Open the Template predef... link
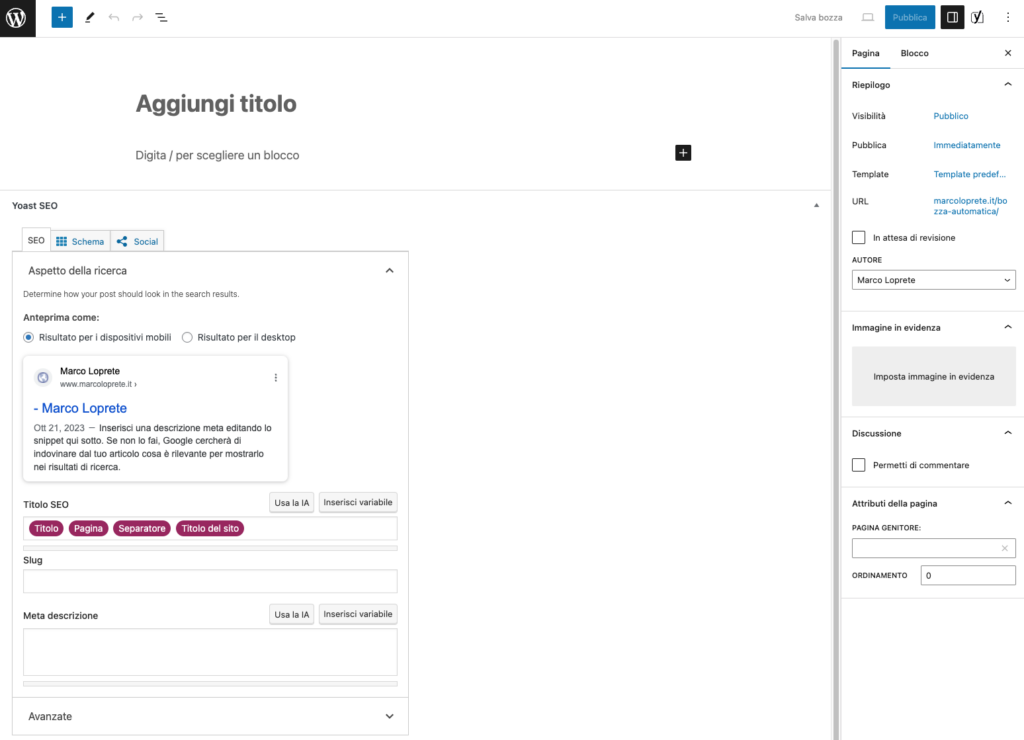 point(969,174)
